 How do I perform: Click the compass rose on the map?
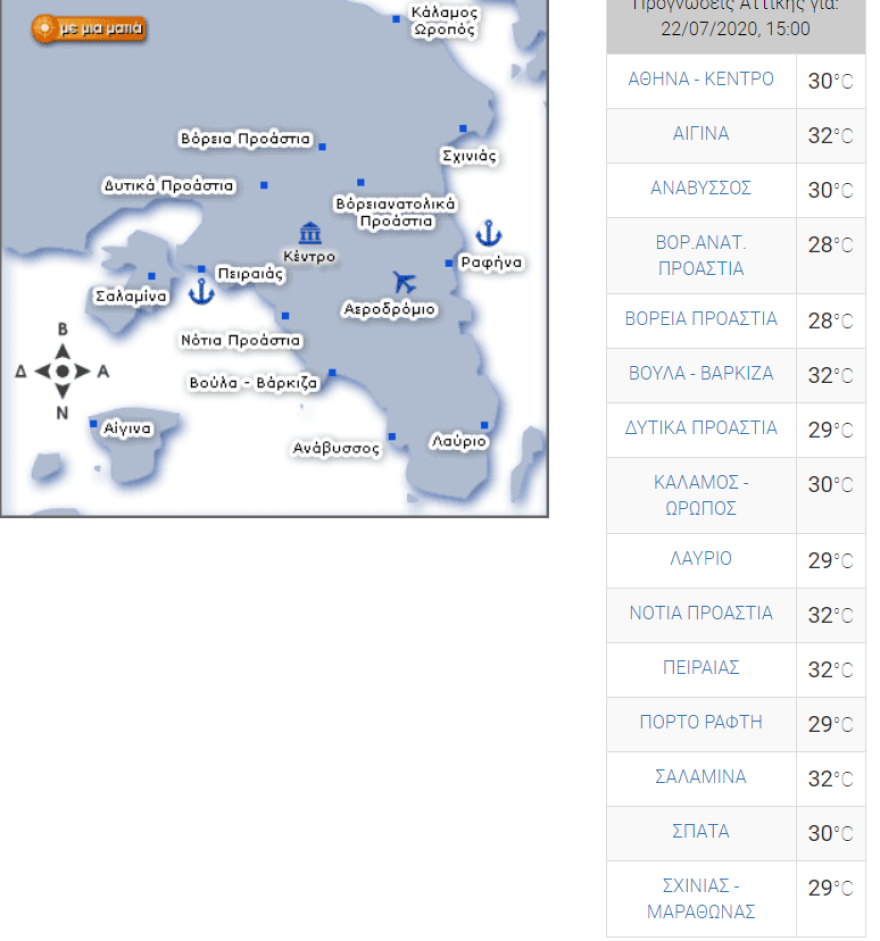[x=62, y=371]
